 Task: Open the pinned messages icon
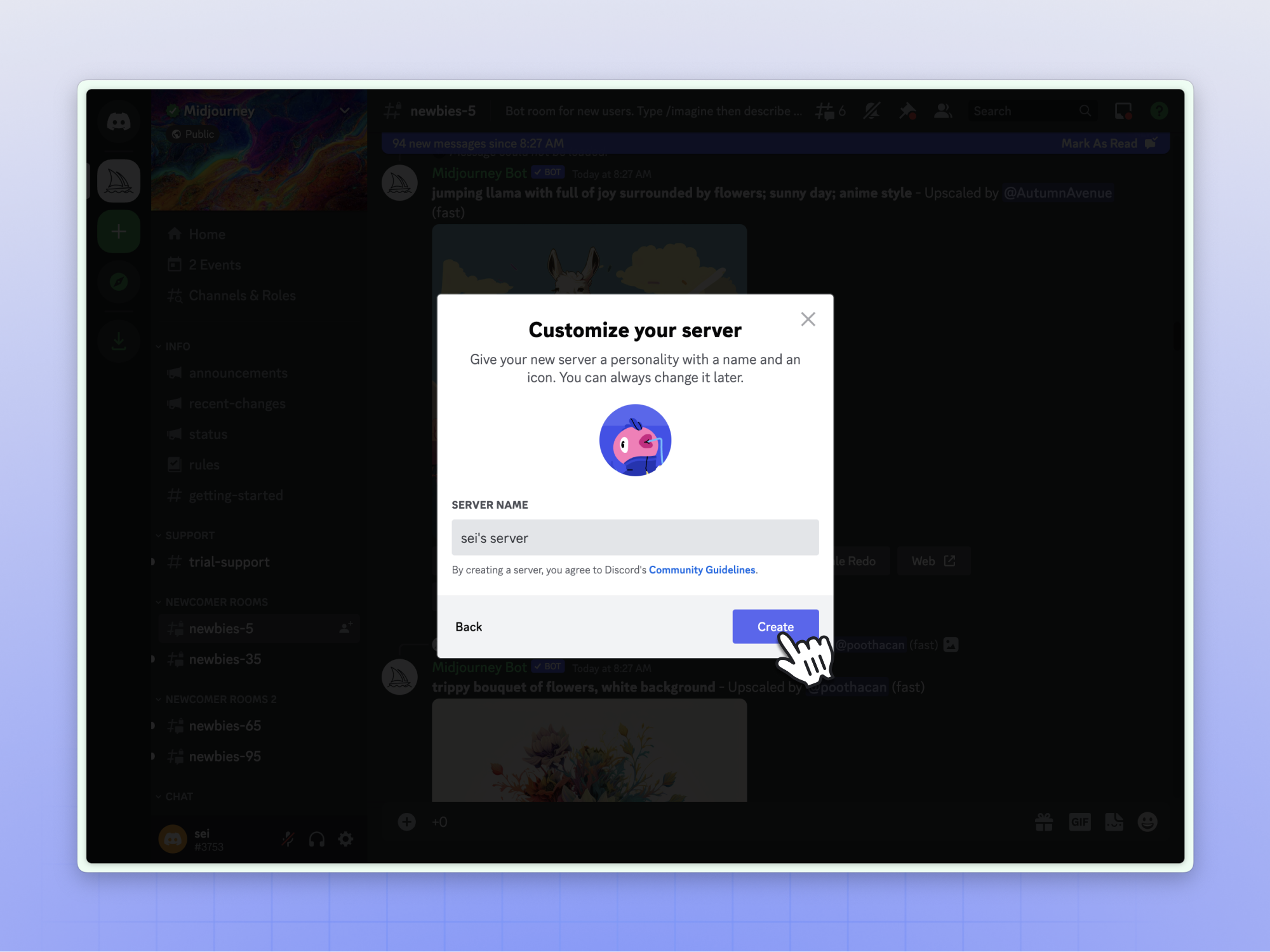point(907,111)
